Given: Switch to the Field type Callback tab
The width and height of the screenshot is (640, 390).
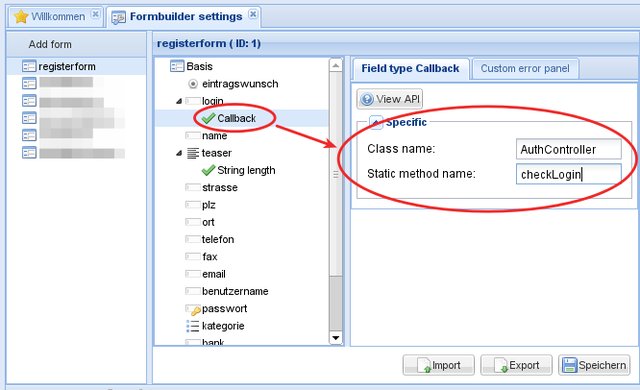Looking at the screenshot, I should [x=410, y=69].
